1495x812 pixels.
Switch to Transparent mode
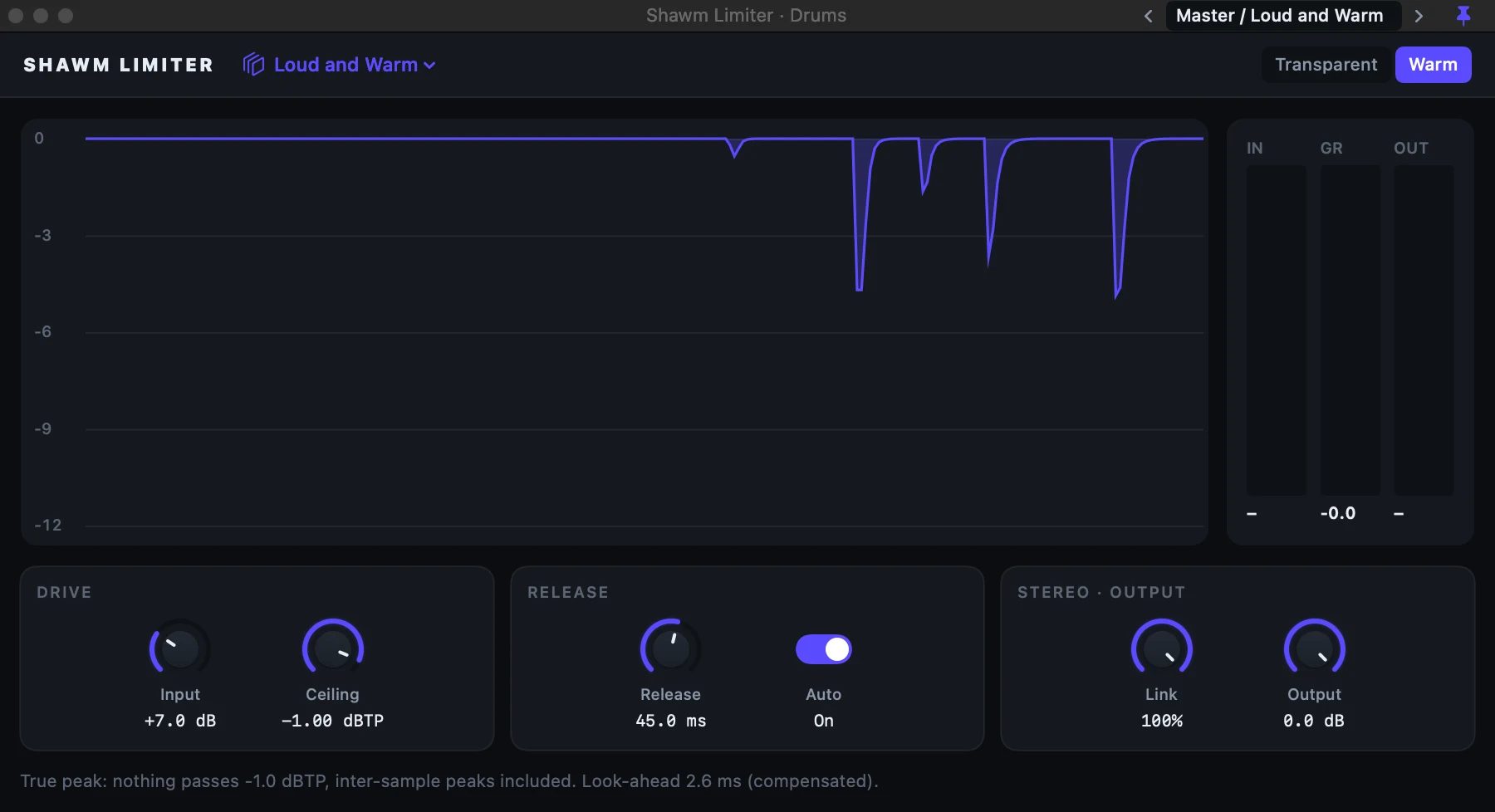click(x=1326, y=65)
